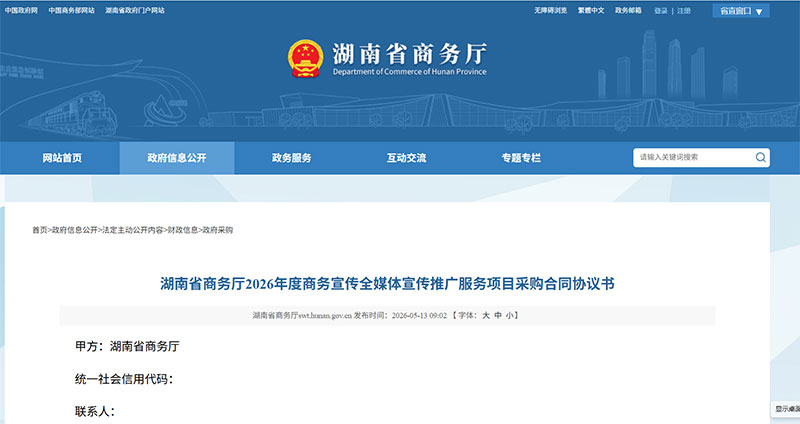This screenshot has width=800, height=424.
Task: Open 中国政府网 top link
Action: tap(21, 11)
